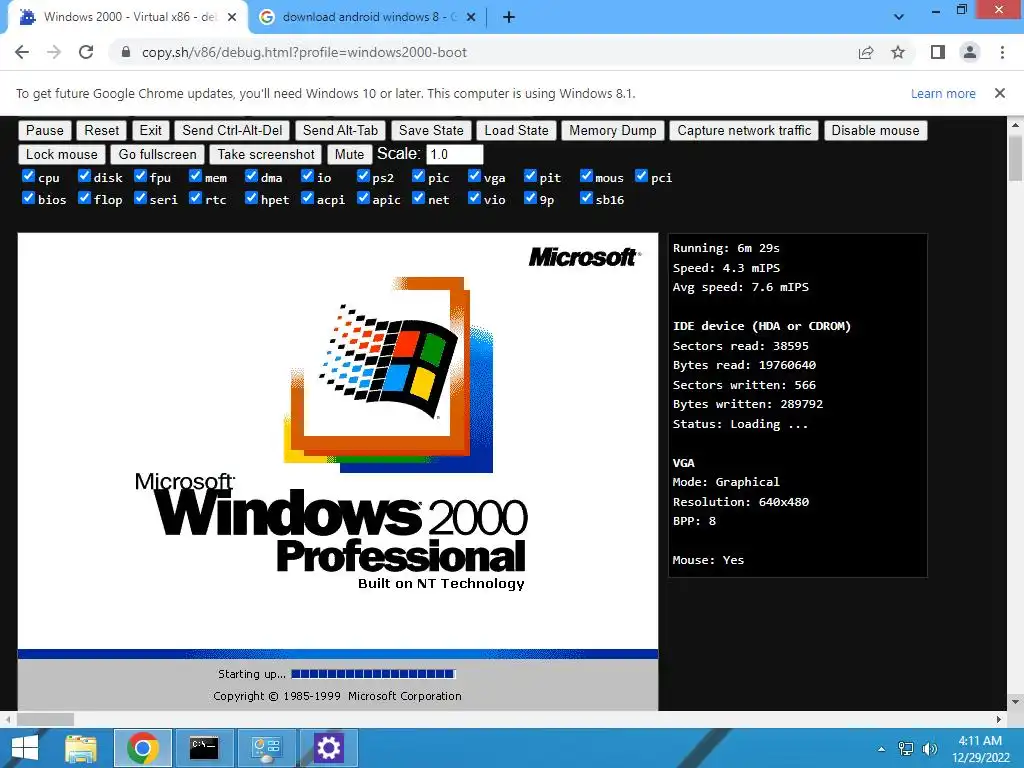Click Take screenshot button
This screenshot has width=1024, height=768.
[x=266, y=155]
